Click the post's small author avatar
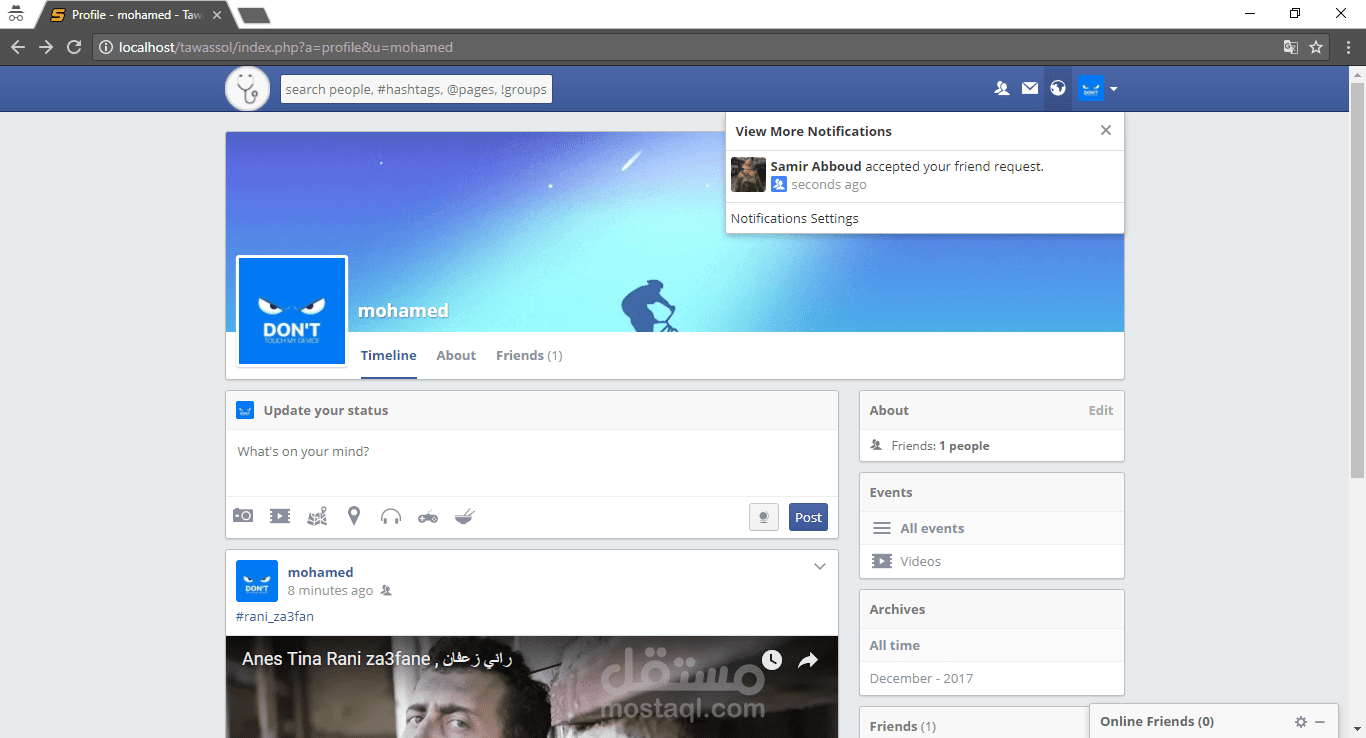The image size is (1366, 738). [257, 581]
